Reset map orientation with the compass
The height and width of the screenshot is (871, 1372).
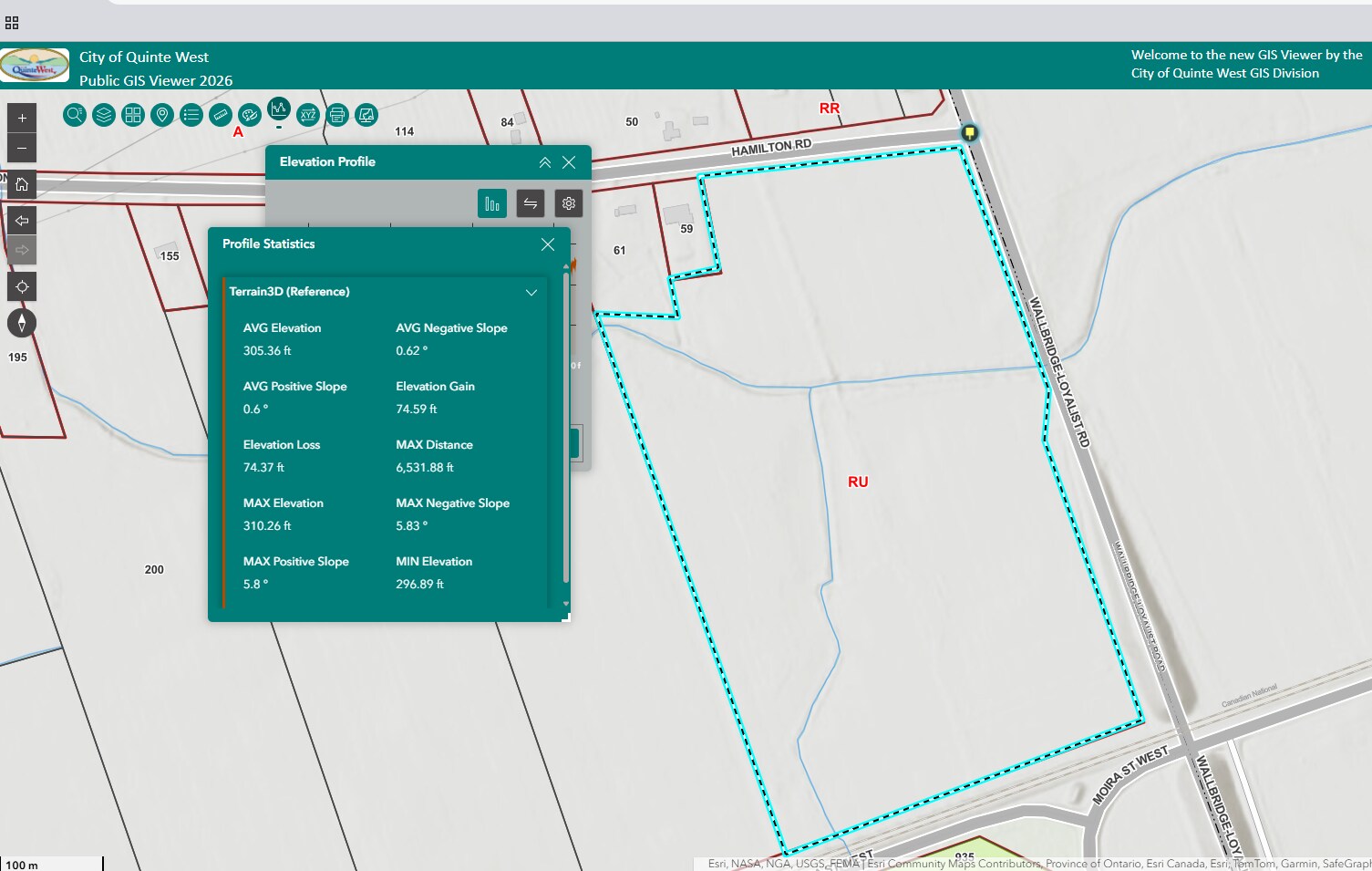pos(22,323)
